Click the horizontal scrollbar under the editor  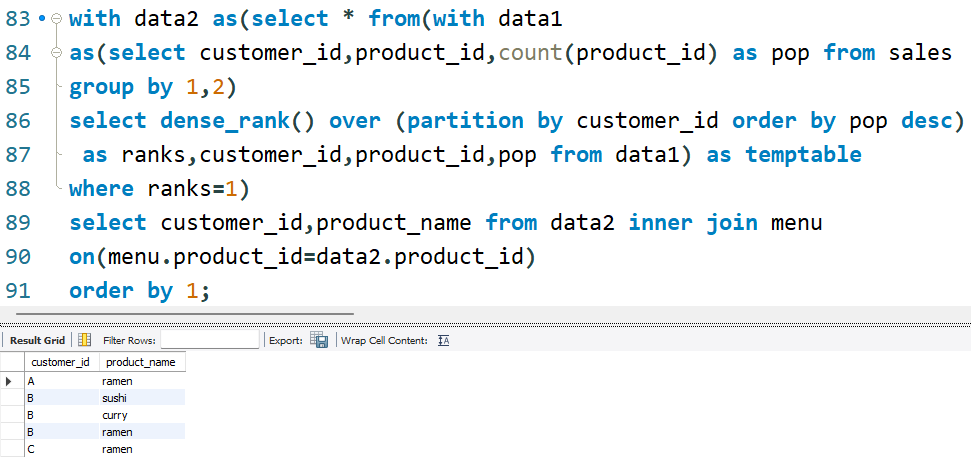tap(185, 314)
